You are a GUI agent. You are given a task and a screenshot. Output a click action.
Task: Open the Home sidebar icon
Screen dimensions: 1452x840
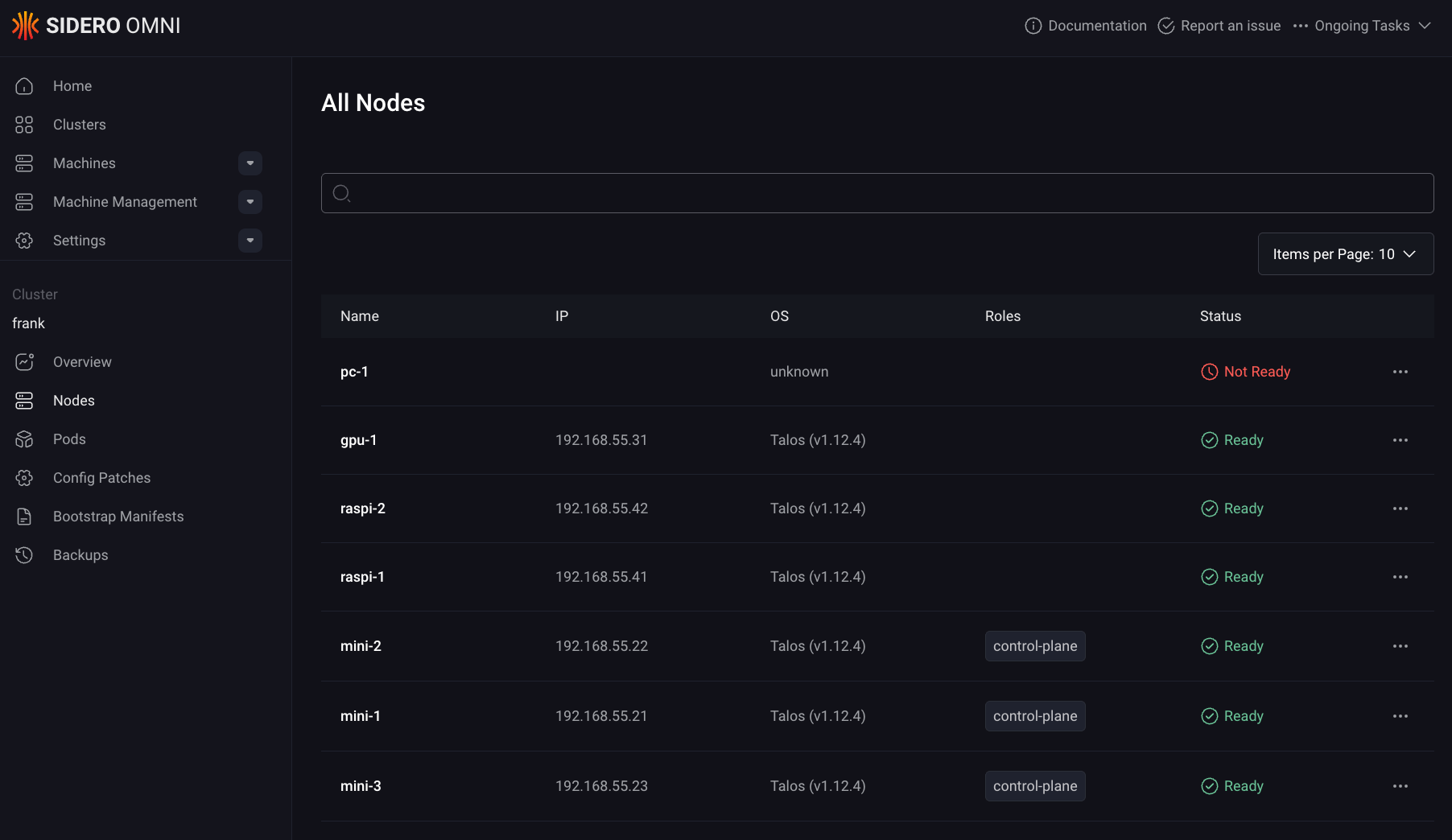pyautogui.click(x=24, y=85)
